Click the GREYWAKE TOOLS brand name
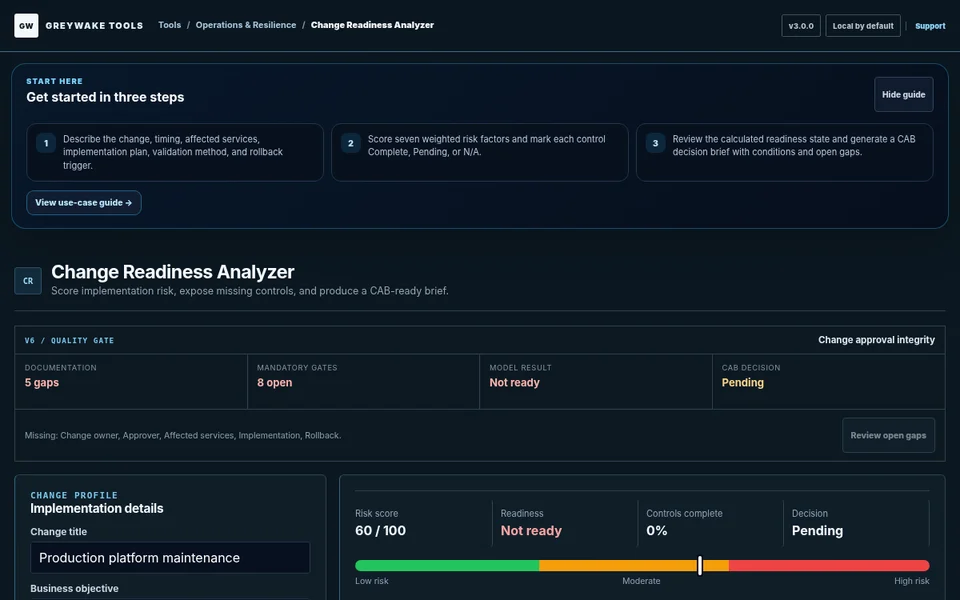960x600 pixels. pos(94,26)
